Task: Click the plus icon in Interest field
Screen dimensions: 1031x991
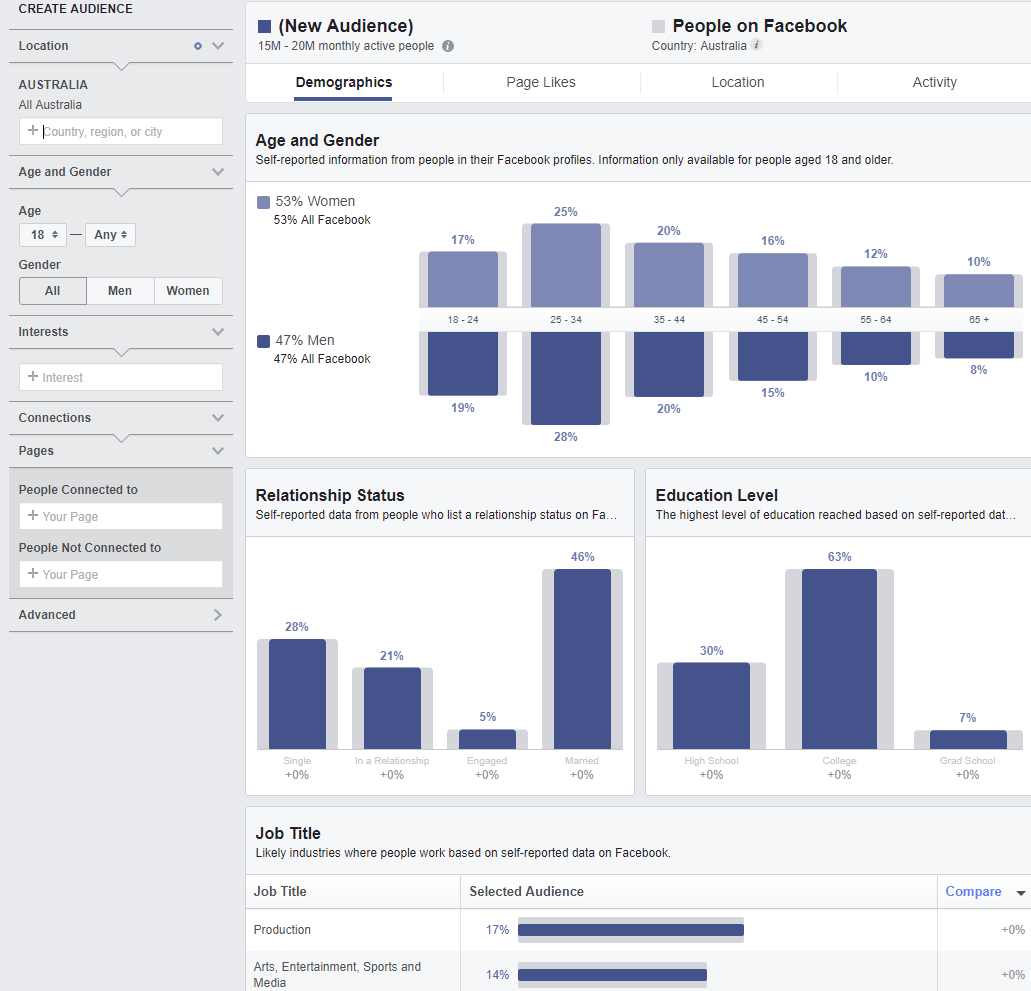Action: click(x=33, y=377)
